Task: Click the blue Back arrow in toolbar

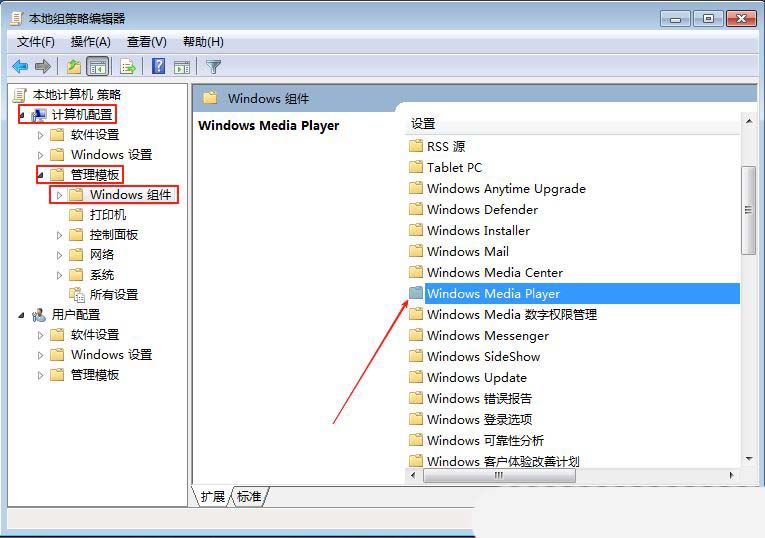Action: click(x=20, y=67)
